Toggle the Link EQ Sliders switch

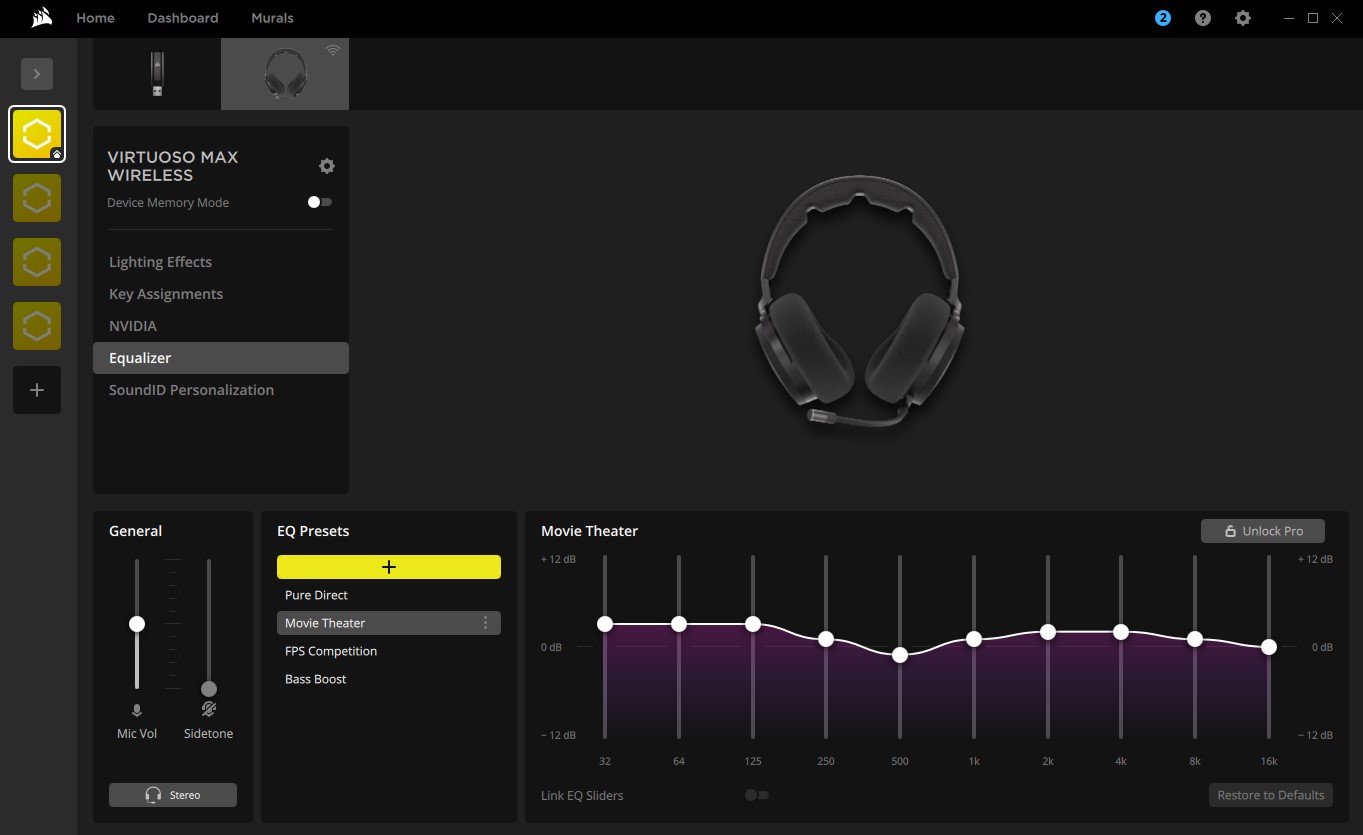(x=757, y=795)
